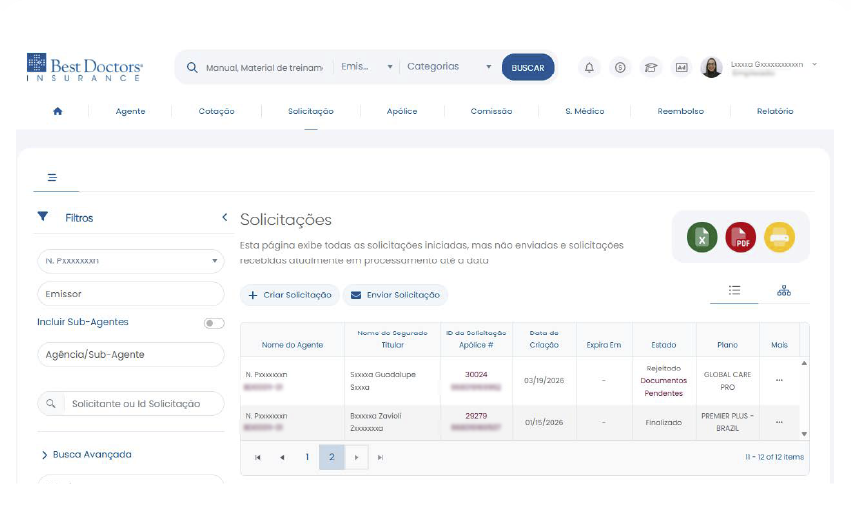Open the more options for request 29279
The width and height of the screenshot is (851, 519).
[779, 422]
